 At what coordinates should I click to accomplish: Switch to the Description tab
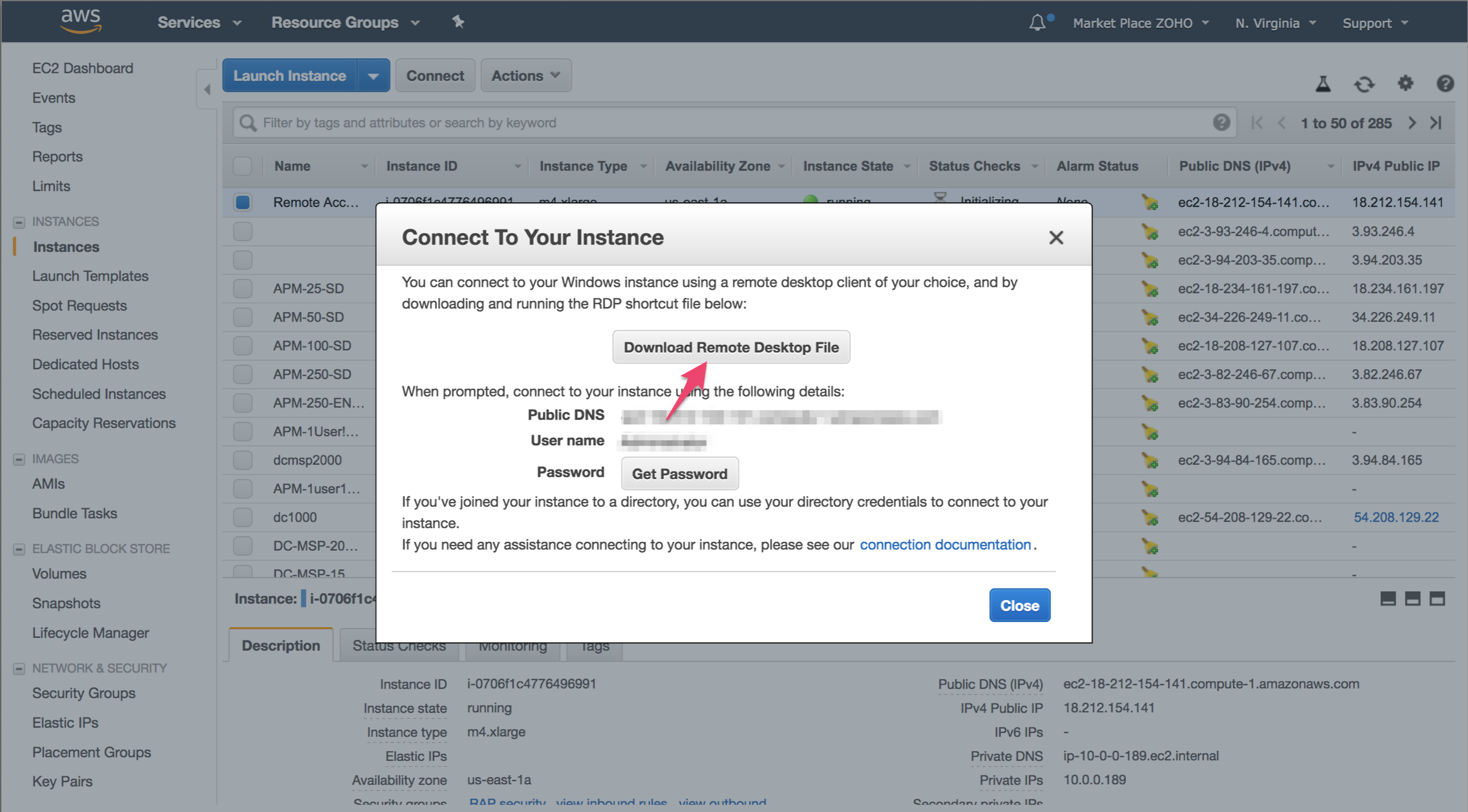click(x=280, y=645)
